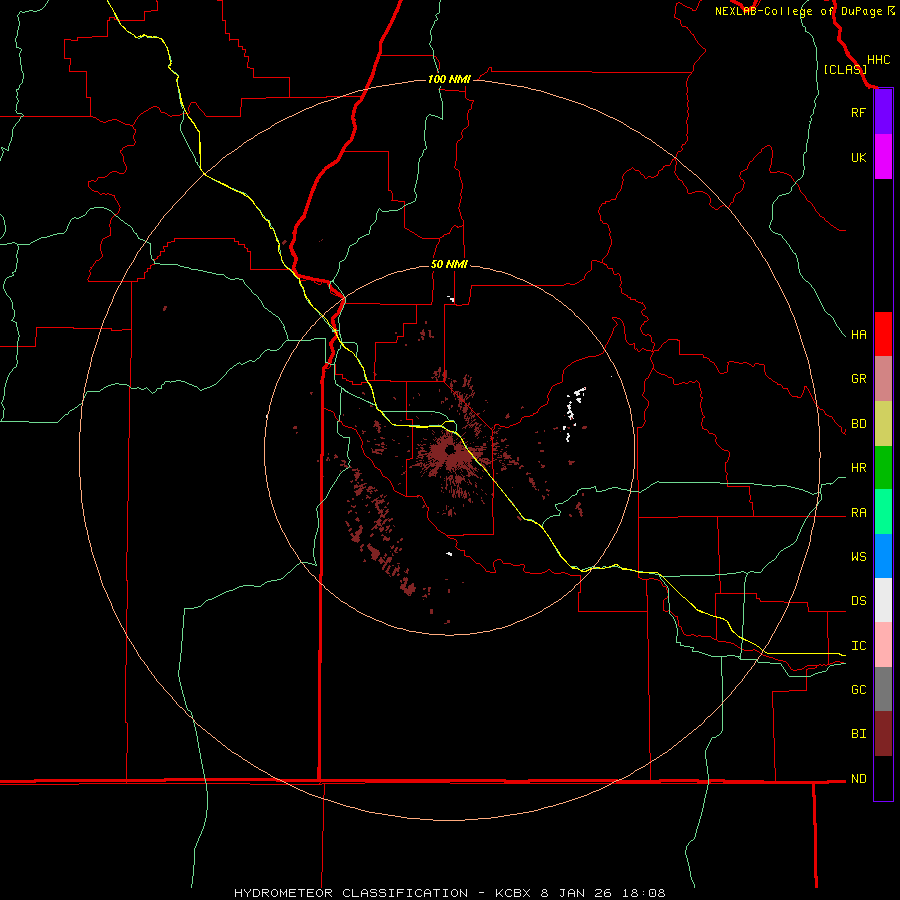Click the ND legend label
Image resolution: width=900 pixels, height=900 pixels.
(858, 779)
